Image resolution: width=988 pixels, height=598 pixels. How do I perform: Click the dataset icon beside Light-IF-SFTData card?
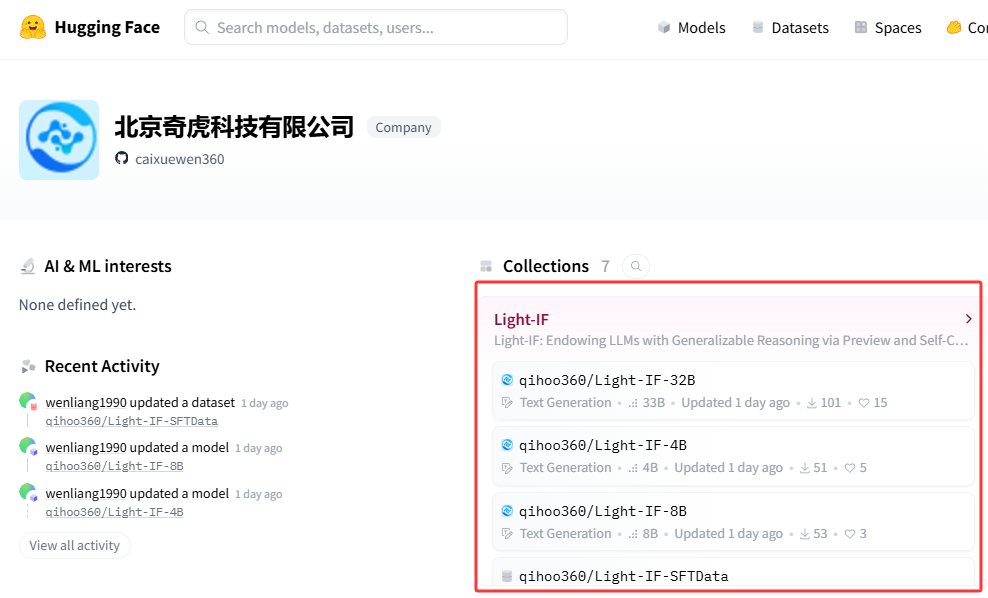pyautogui.click(x=507, y=576)
